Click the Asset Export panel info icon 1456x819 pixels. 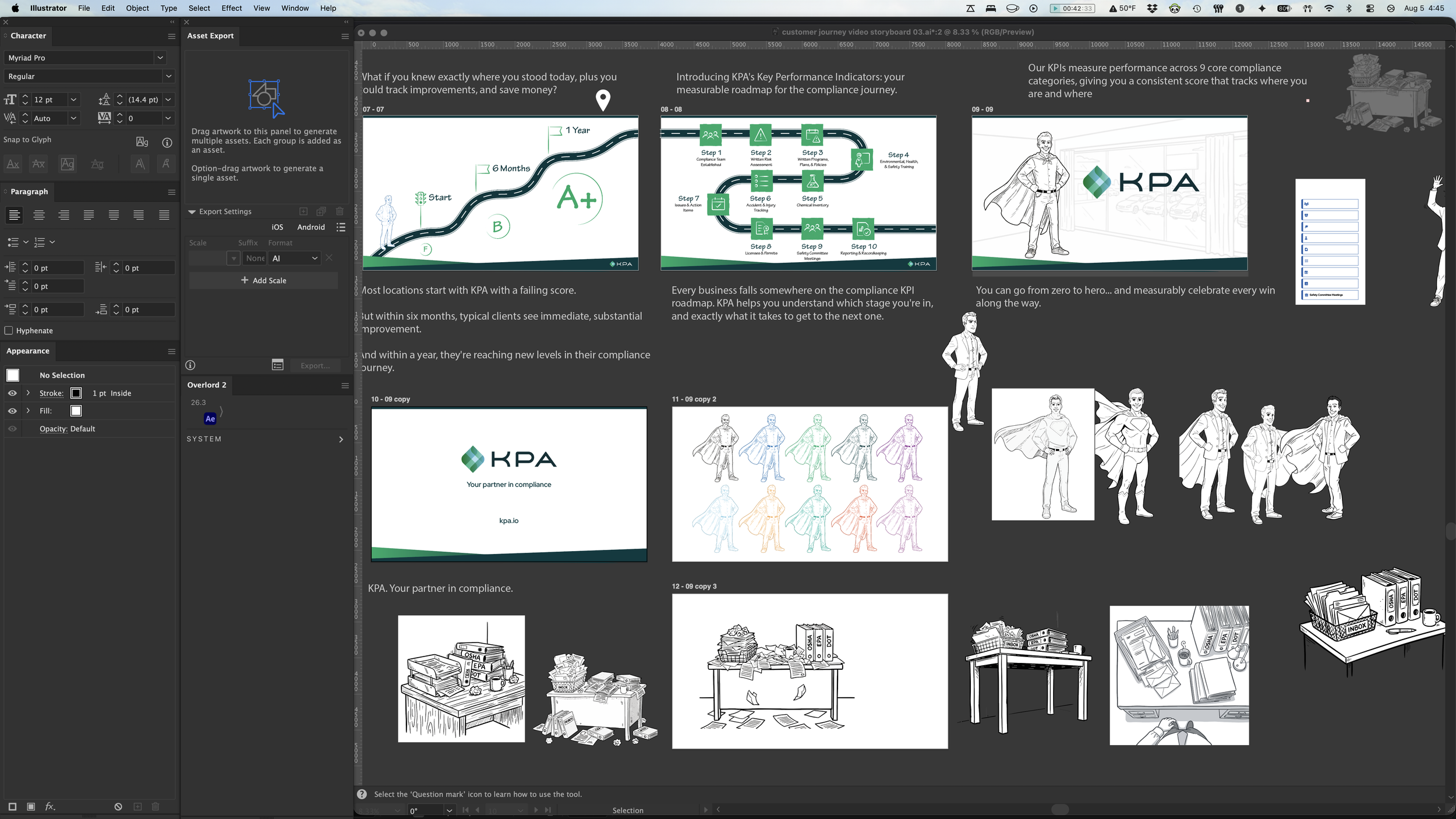(190, 365)
